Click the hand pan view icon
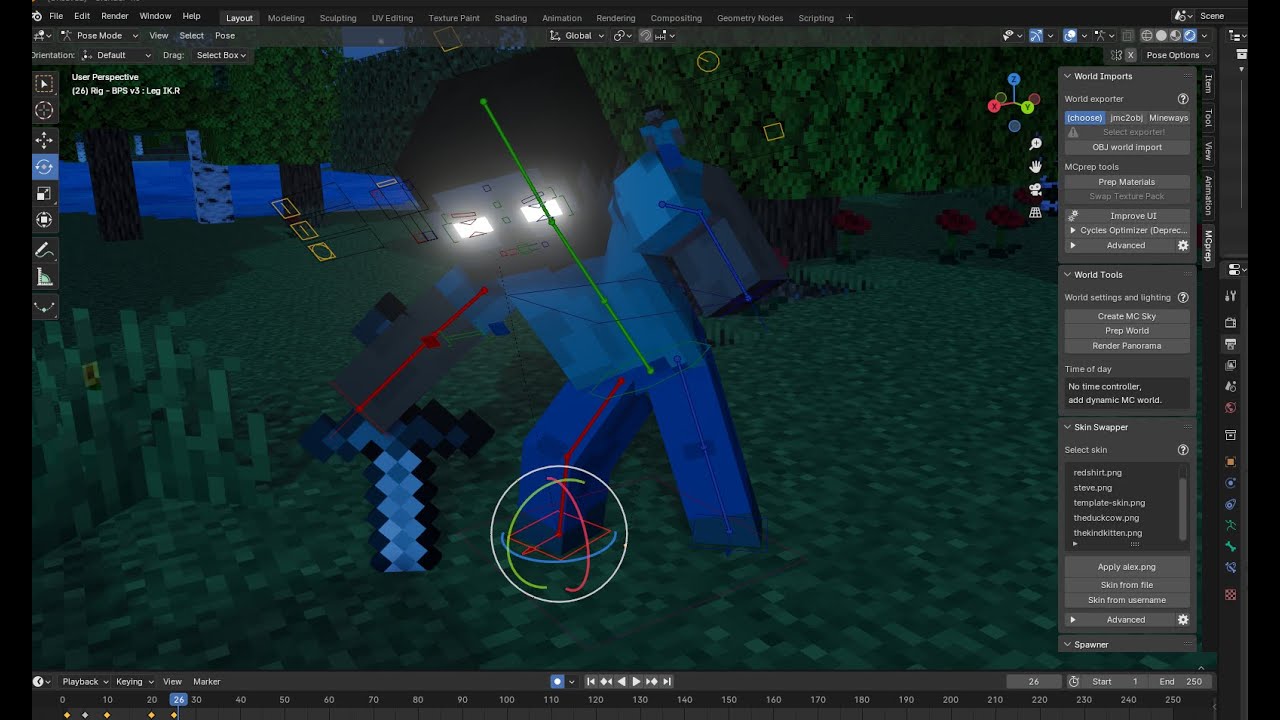Image resolution: width=1280 pixels, height=720 pixels. coord(1036,167)
